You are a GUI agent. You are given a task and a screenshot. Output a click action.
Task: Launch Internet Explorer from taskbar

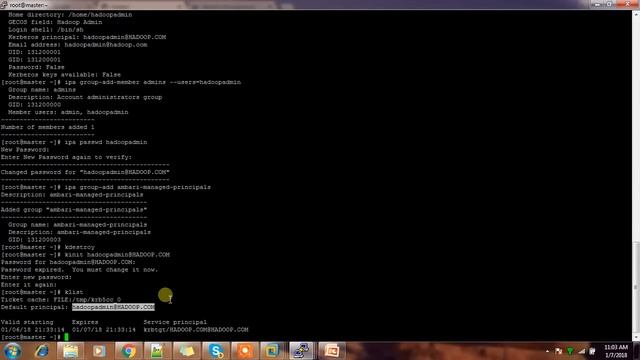point(42,351)
